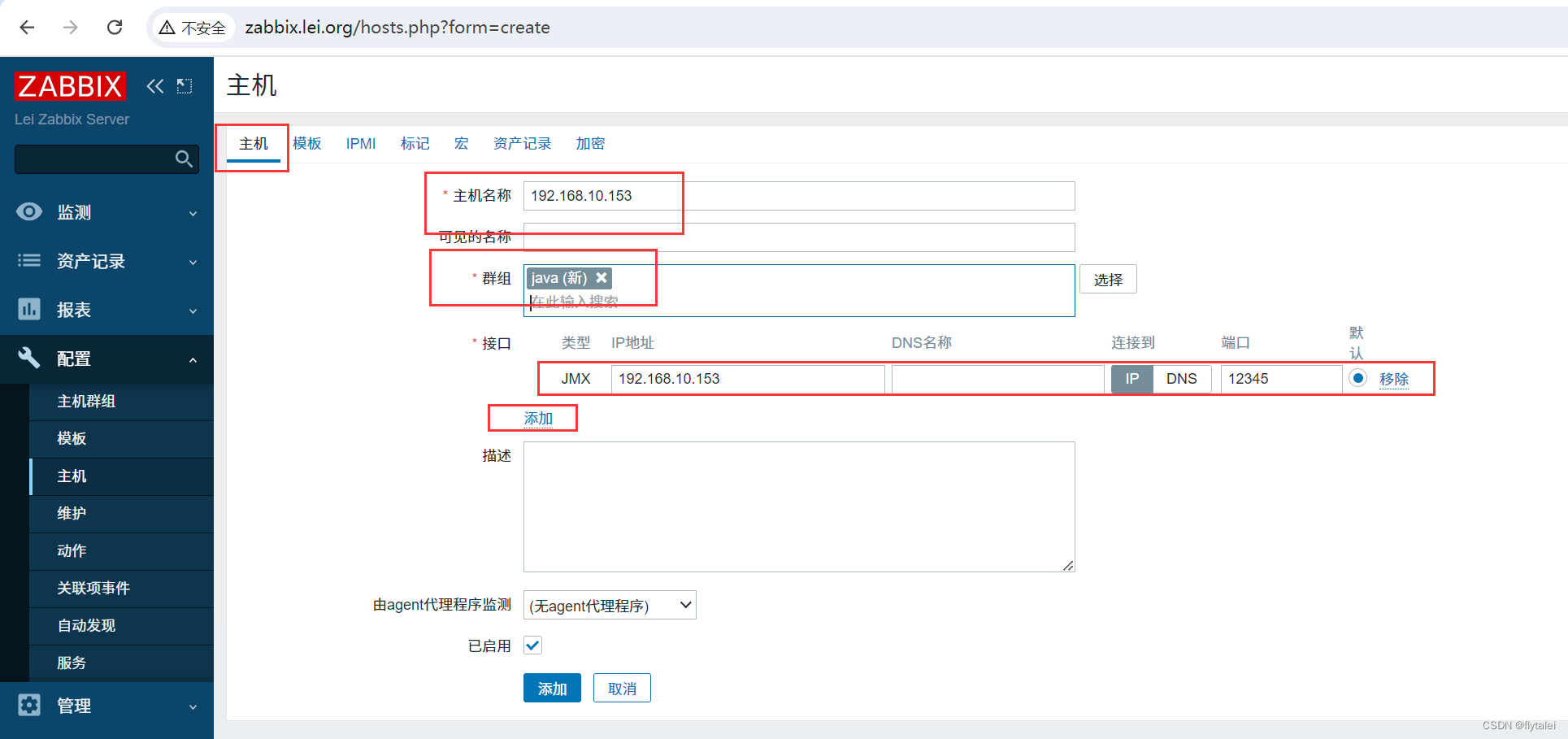Click the hide sidebar square icon
The image size is (1568, 739).
[x=185, y=86]
